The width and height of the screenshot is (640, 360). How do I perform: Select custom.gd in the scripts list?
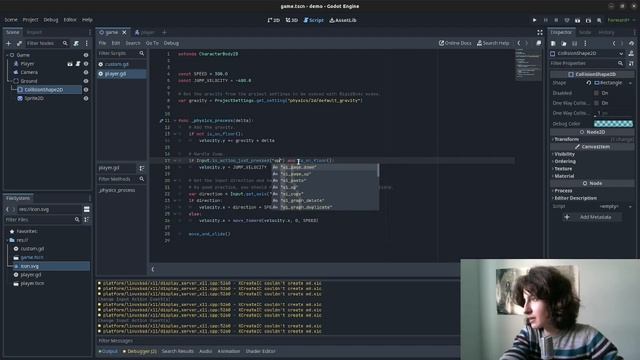coord(122,64)
